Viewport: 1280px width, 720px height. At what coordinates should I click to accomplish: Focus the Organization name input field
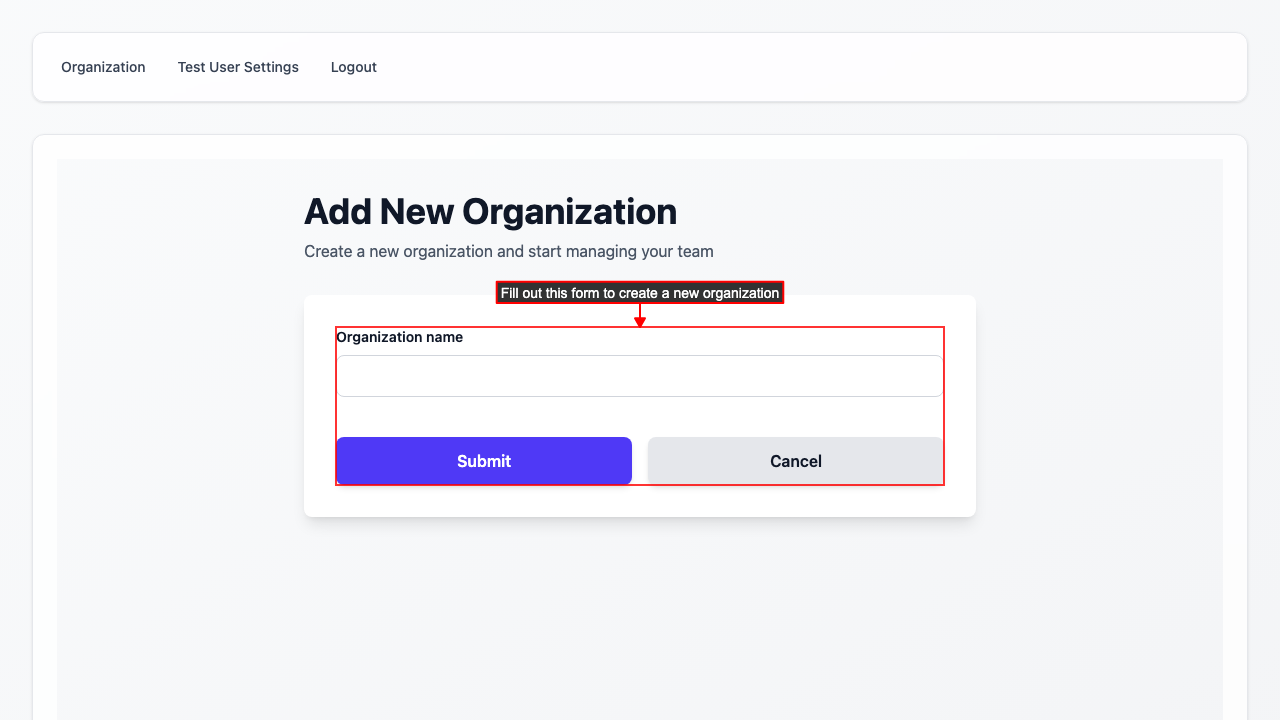(x=639, y=376)
